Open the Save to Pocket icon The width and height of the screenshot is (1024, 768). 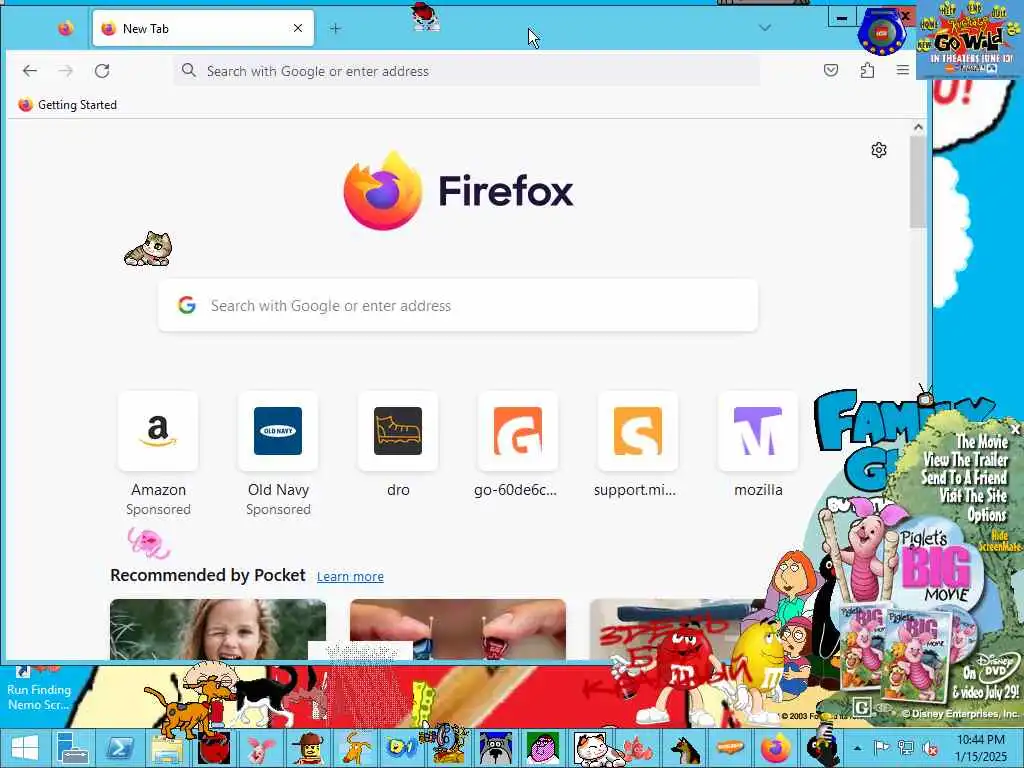[x=831, y=70]
